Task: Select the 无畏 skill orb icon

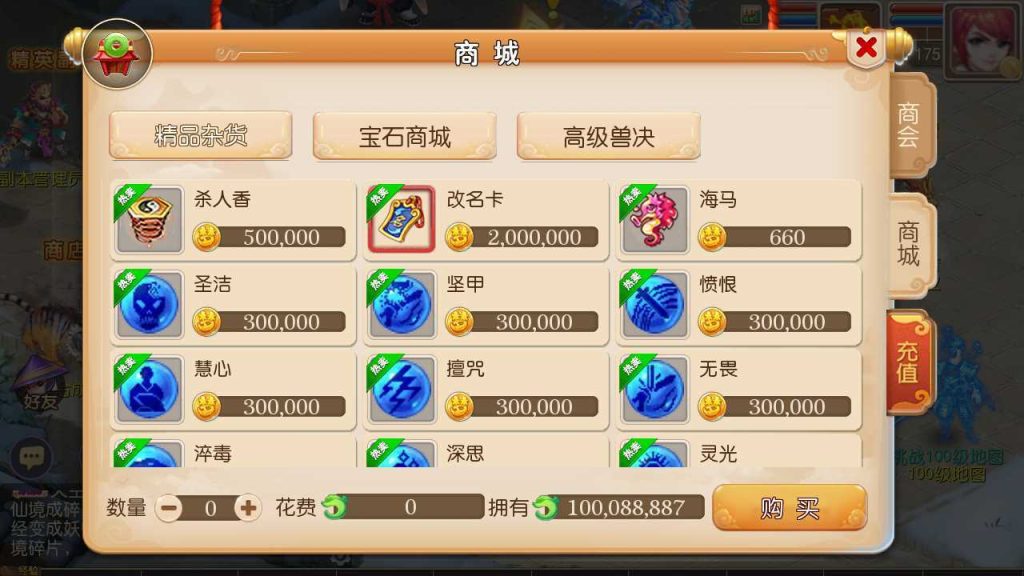Action: (x=654, y=390)
